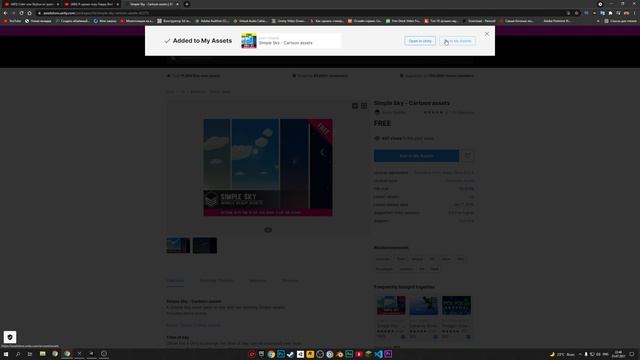Open the Free Stock Video bookmark

[x=402, y=21]
